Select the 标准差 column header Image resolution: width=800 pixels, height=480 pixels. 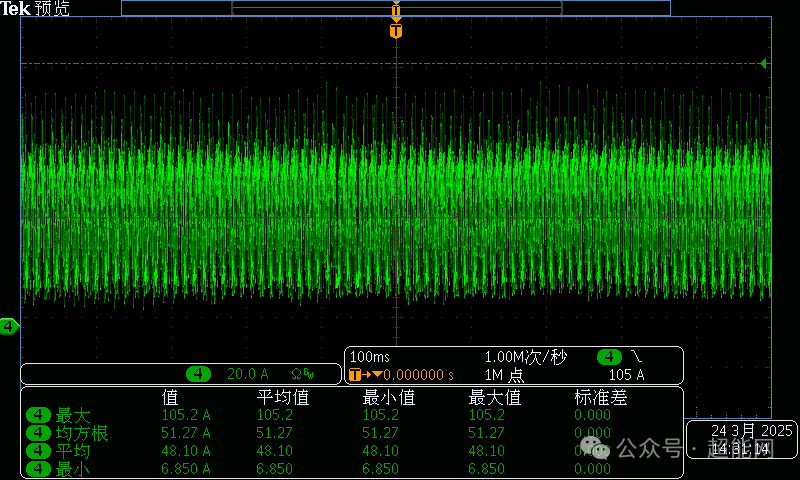(601, 397)
